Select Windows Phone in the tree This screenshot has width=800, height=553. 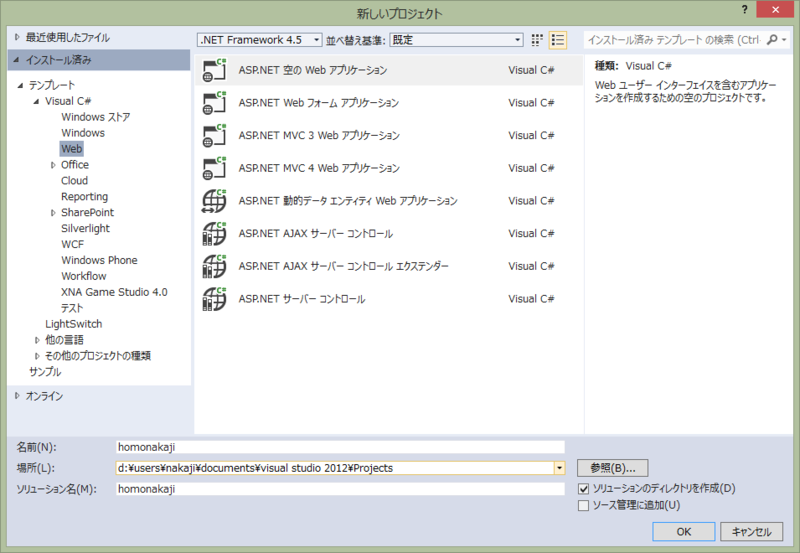tap(99, 260)
